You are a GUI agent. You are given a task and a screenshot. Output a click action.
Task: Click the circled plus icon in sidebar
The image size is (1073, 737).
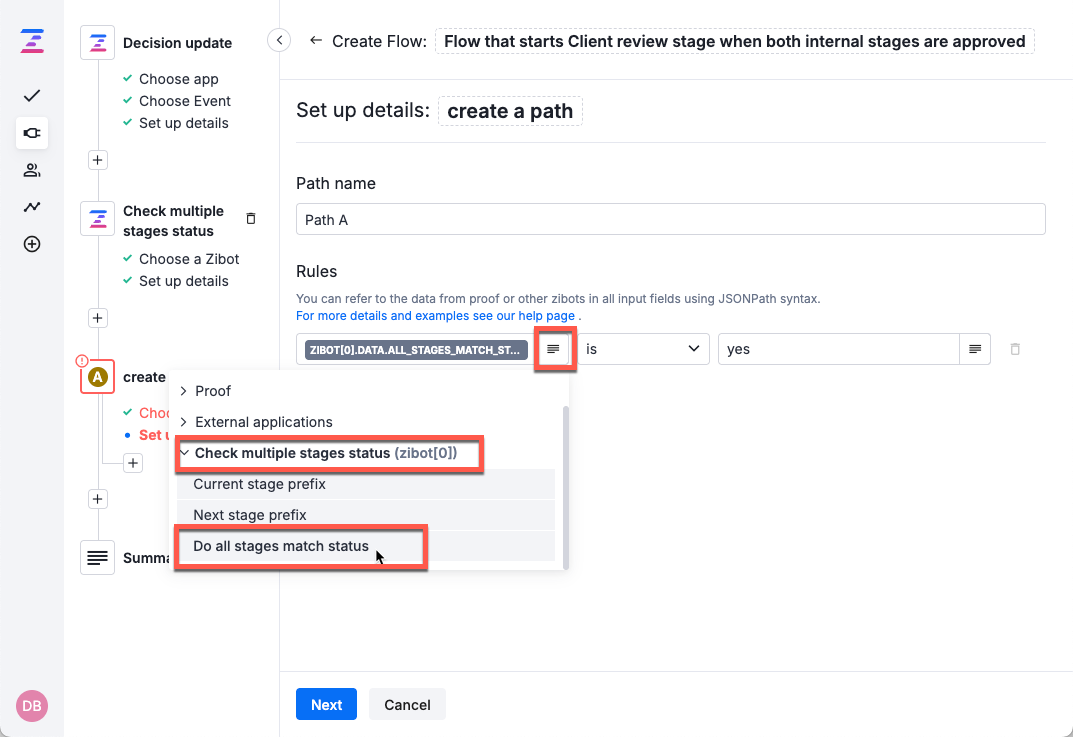pyautogui.click(x=32, y=244)
